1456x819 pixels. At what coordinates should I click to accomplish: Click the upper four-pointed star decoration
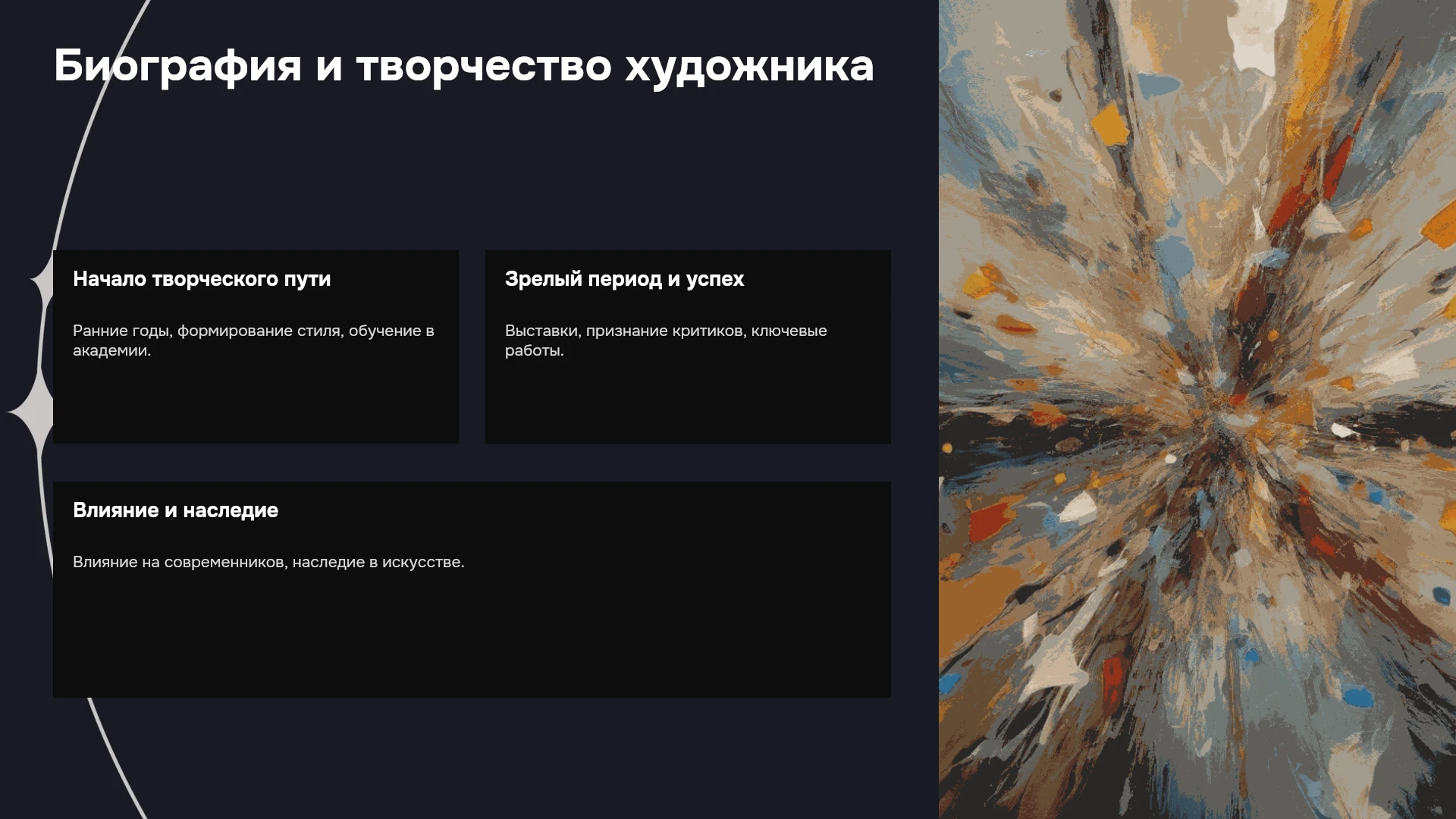pyautogui.click(x=42, y=281)
